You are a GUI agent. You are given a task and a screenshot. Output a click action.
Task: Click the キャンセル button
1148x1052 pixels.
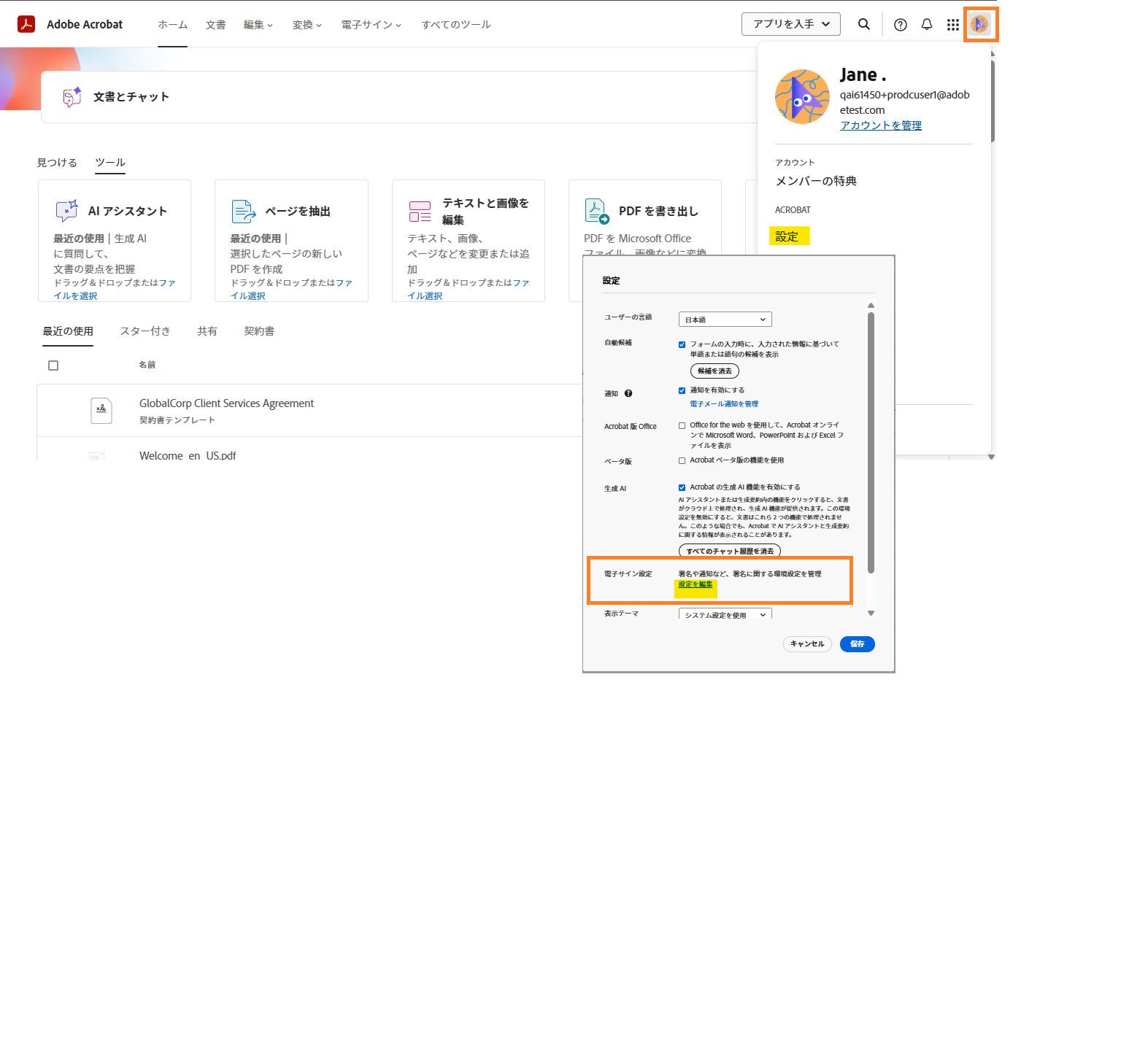point(807,644)
